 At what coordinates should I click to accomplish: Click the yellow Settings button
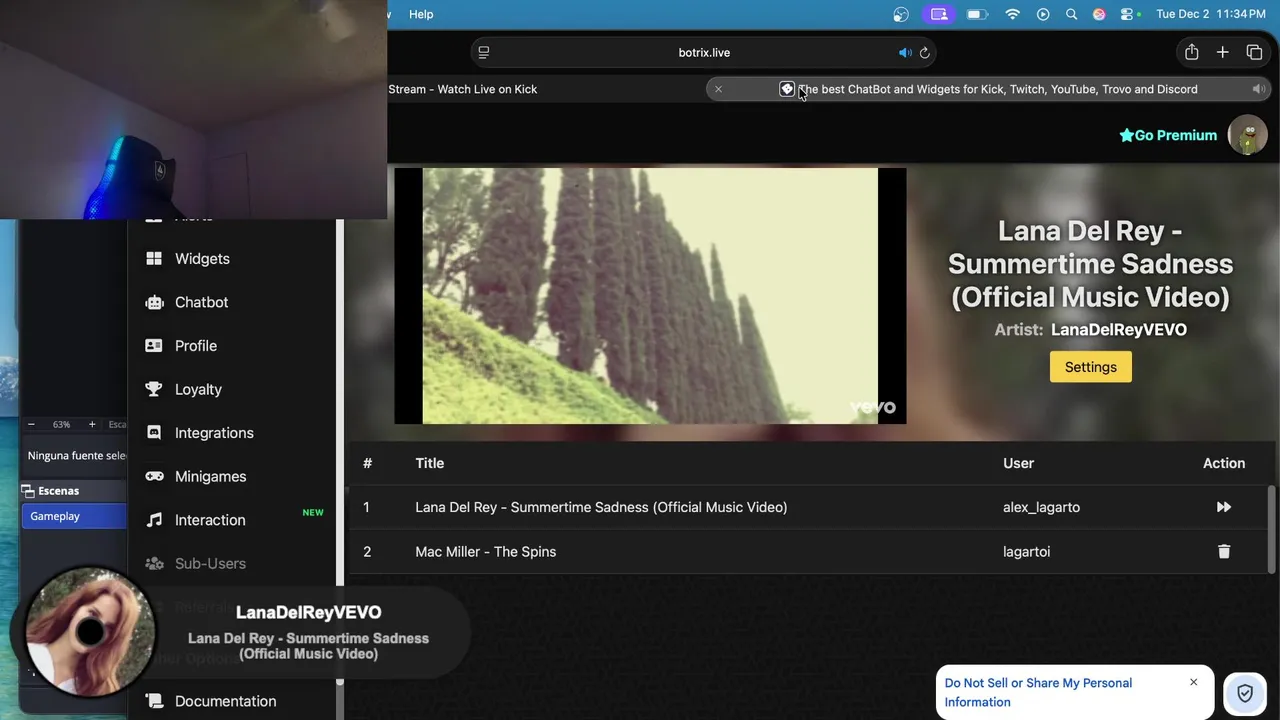coord(1090,367)
